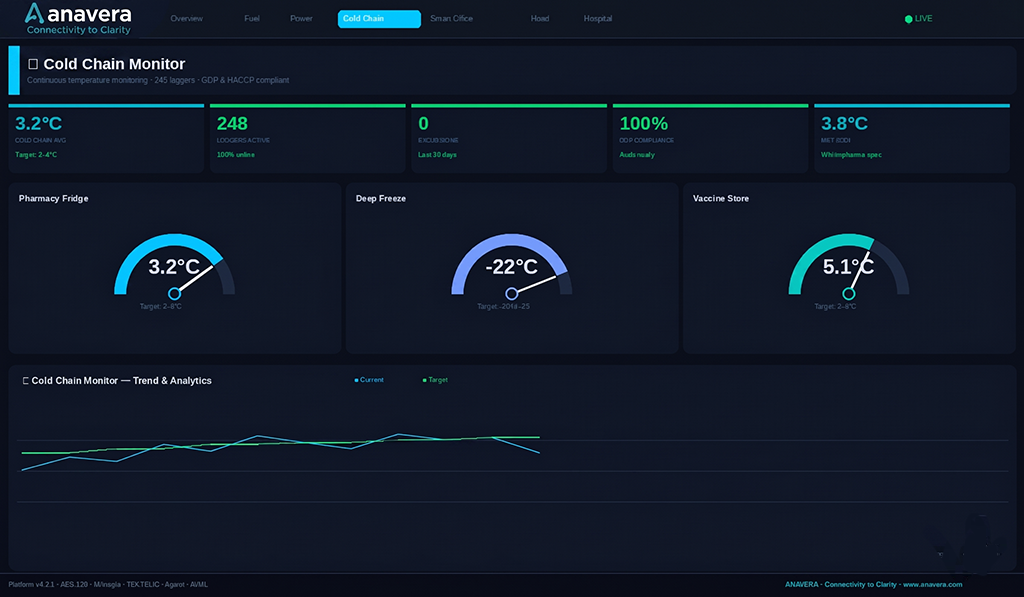Click the '100% online' status text
Screen dimensions: 1024x597
point(236,155)
